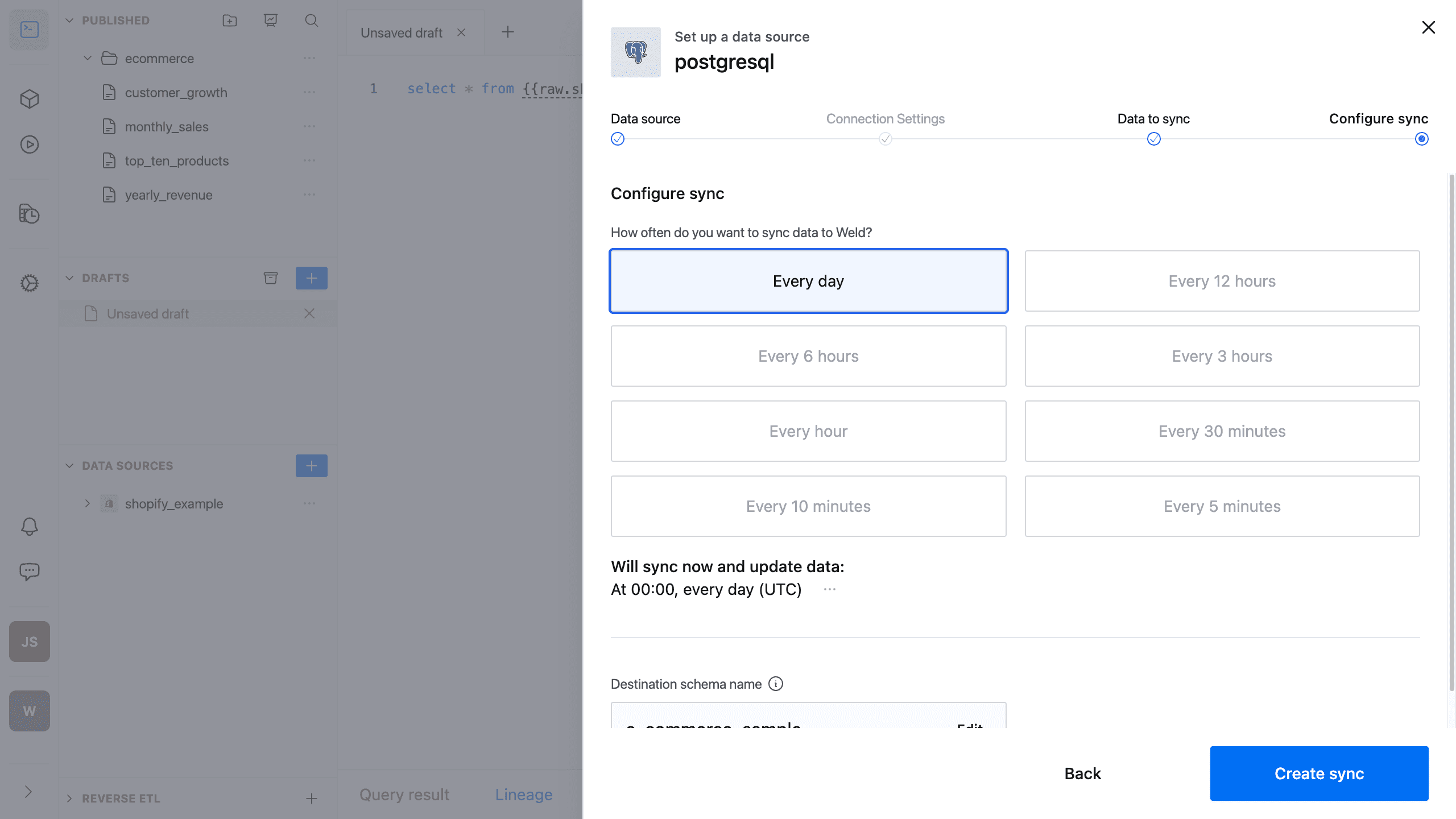Pick Every 5 minutes sync option
1456x819 pixels.
point(1222,506)
